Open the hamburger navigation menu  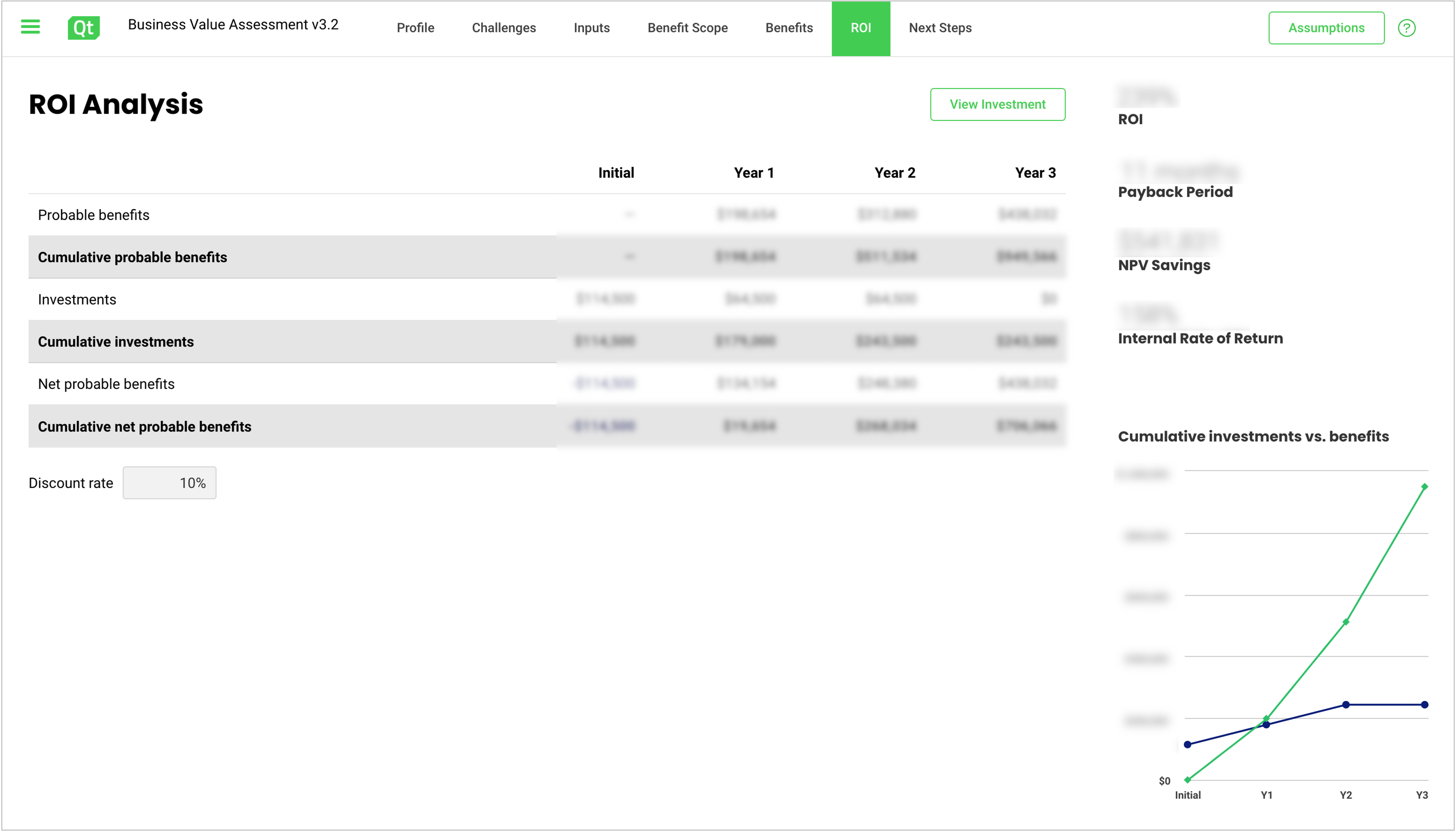click(x=30, y=27)
